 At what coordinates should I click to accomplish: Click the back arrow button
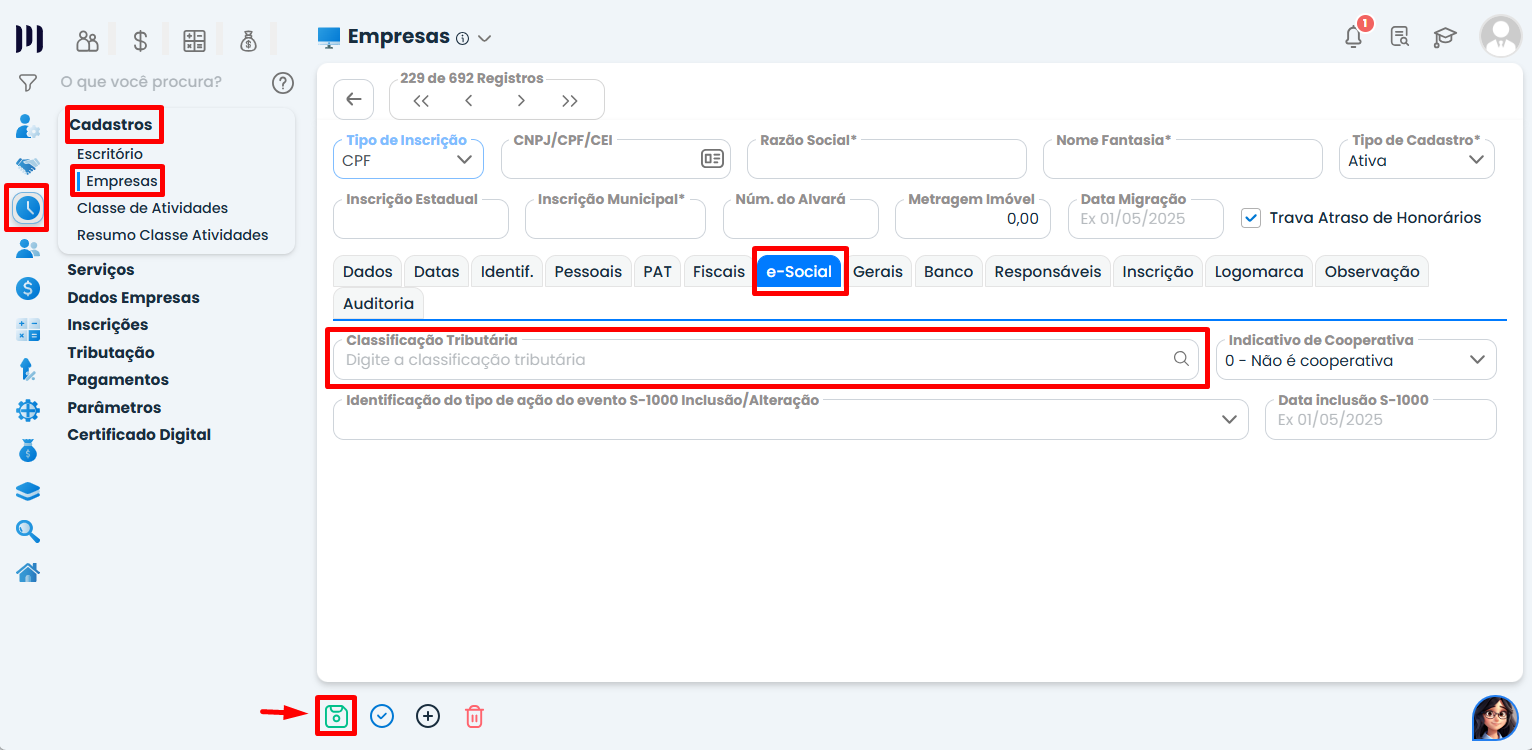[353, 99]
